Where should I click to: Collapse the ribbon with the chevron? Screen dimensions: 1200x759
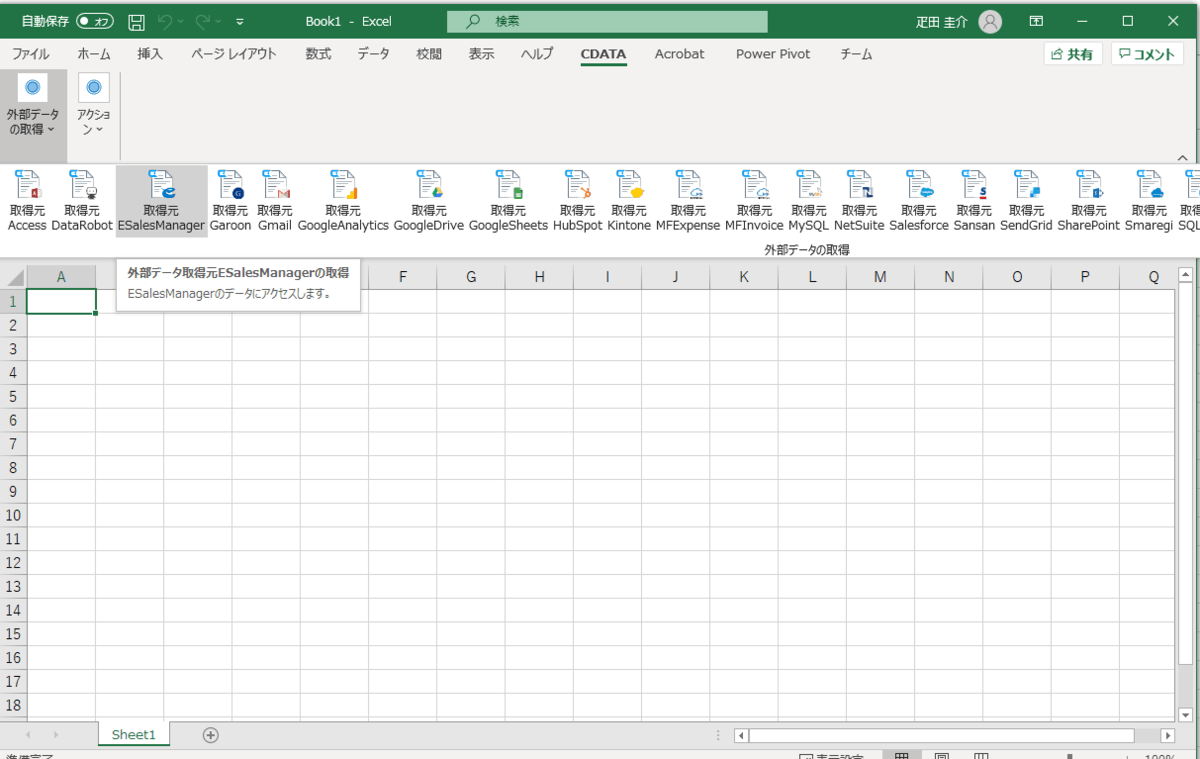(1182, 158)
